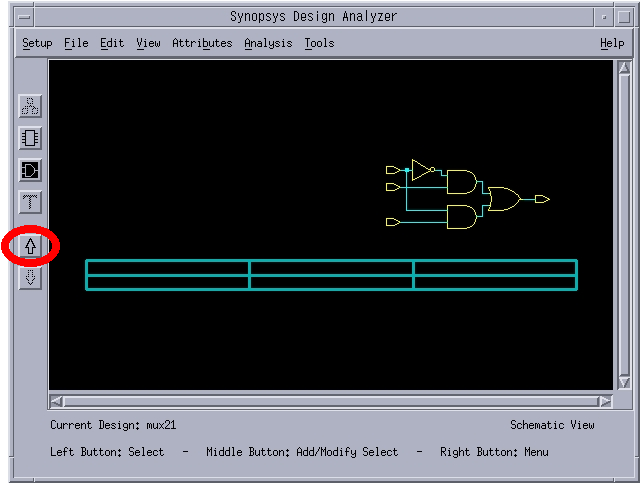Click the vertical scrollbar down arrow

coord(624,383)
